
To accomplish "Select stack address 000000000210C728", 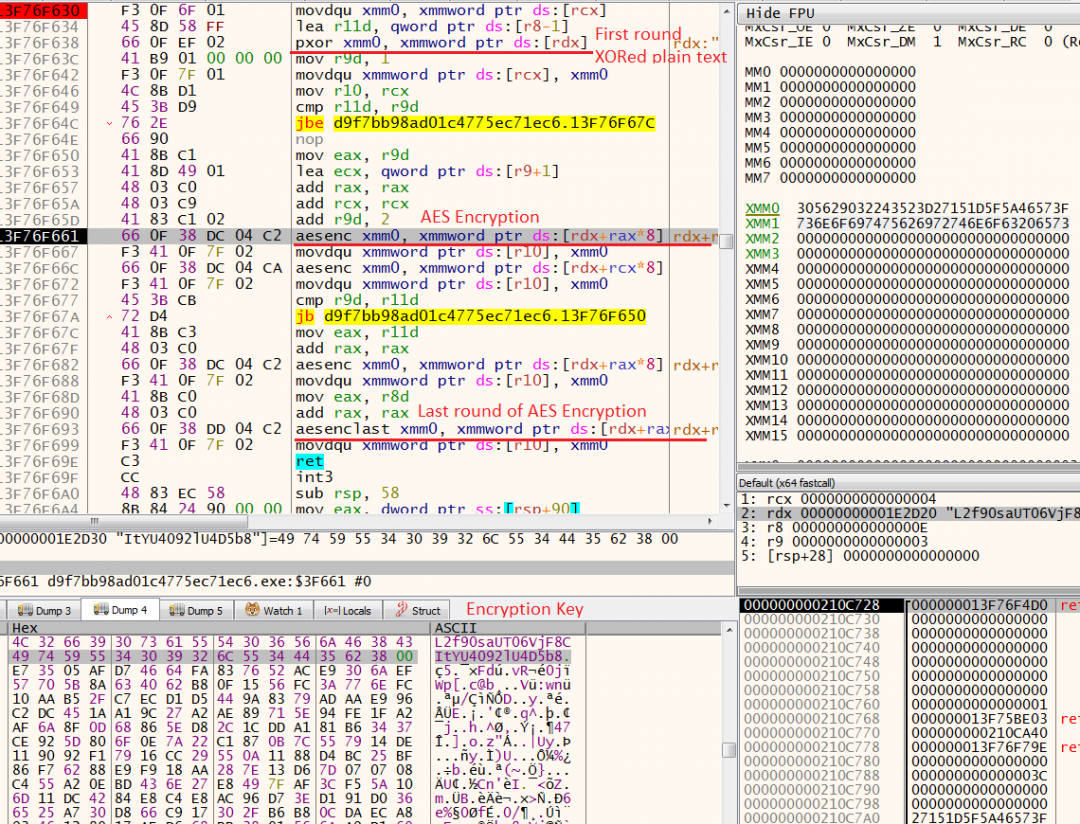I will 810,605.
